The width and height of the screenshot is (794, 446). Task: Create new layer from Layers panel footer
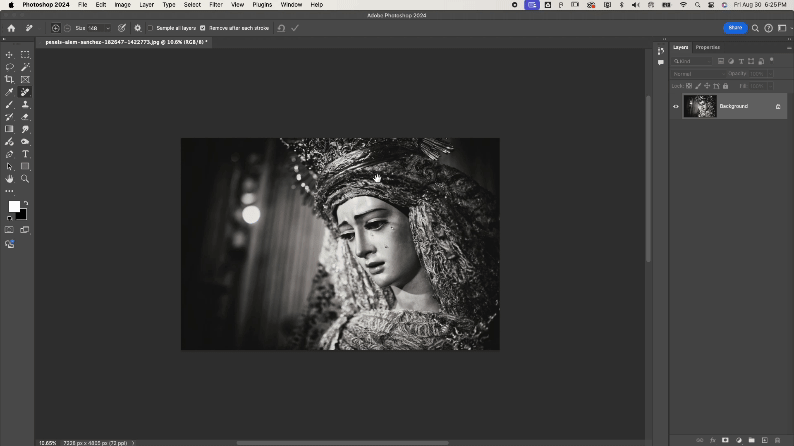765,439
